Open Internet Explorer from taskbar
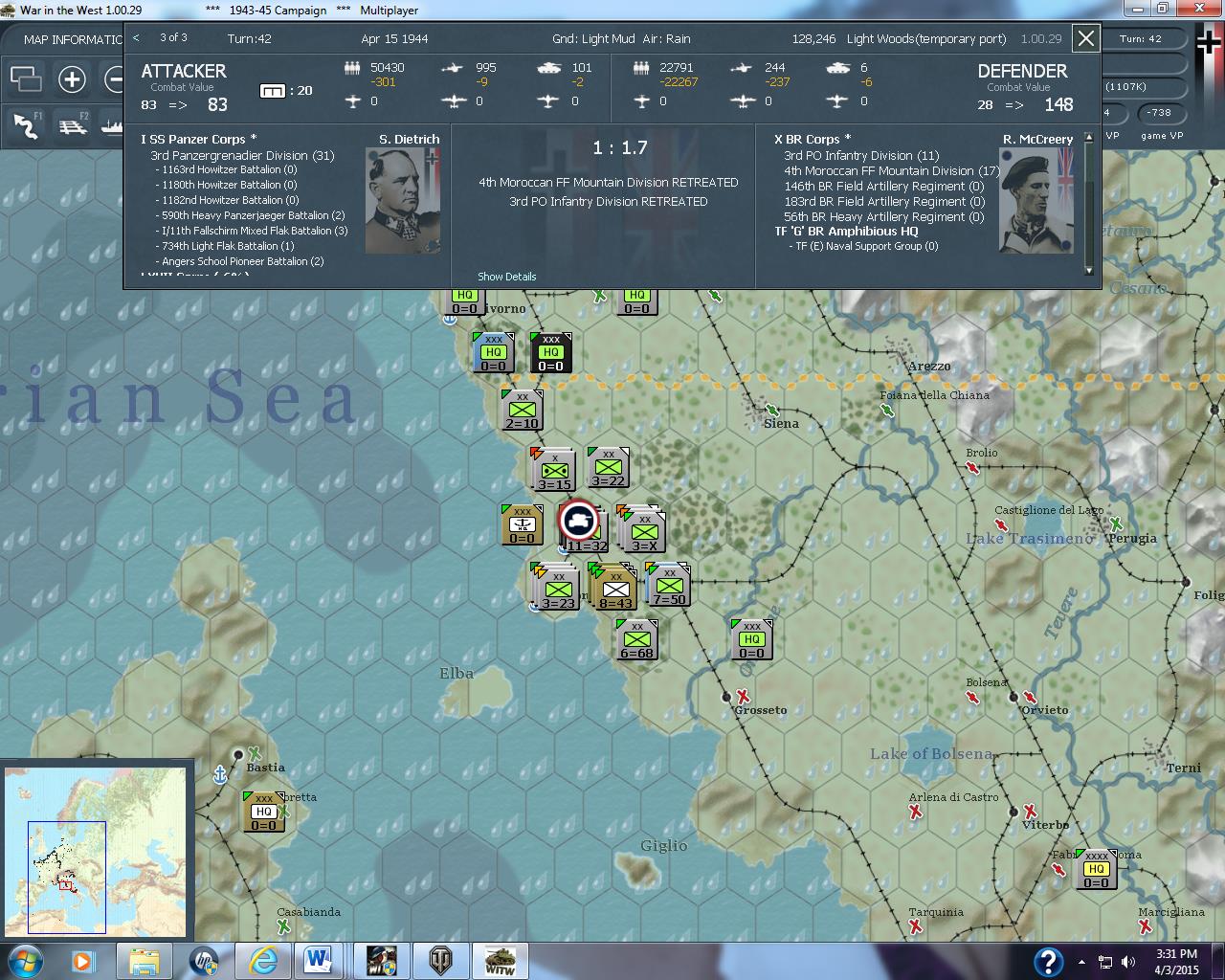The height and width of the screenshot is (980, 1225). pyautogui.click(x=262, y=960)
